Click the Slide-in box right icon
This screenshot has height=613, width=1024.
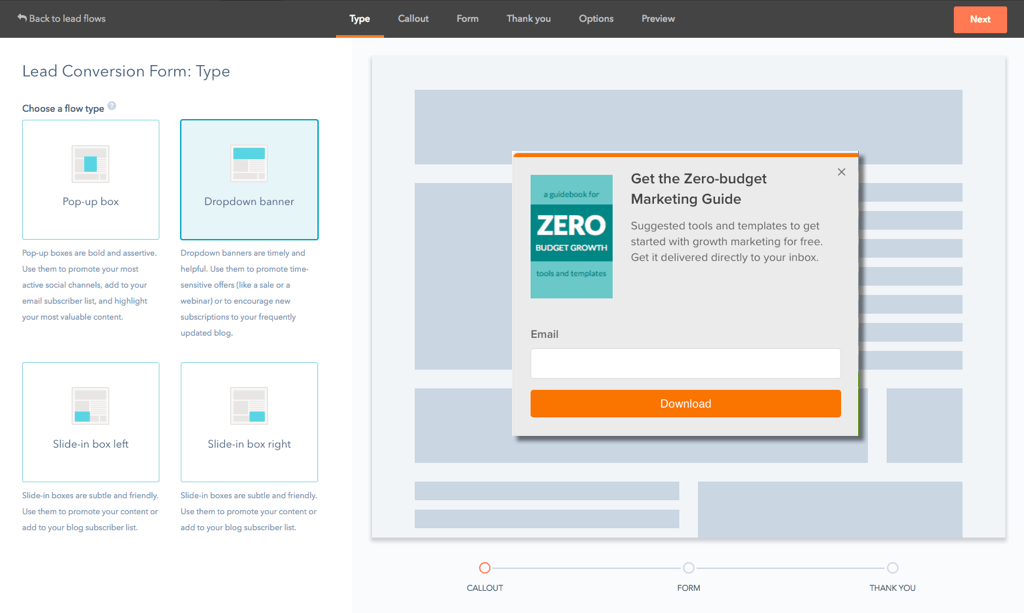pos(249,405)
